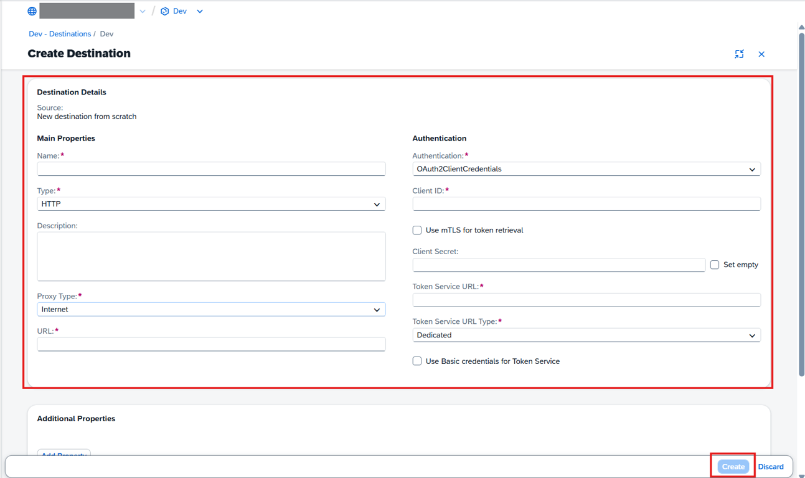
Task: Go to Dev - Destinations breadcrumb
Action: pyautogui.click(x=60, y=34)
